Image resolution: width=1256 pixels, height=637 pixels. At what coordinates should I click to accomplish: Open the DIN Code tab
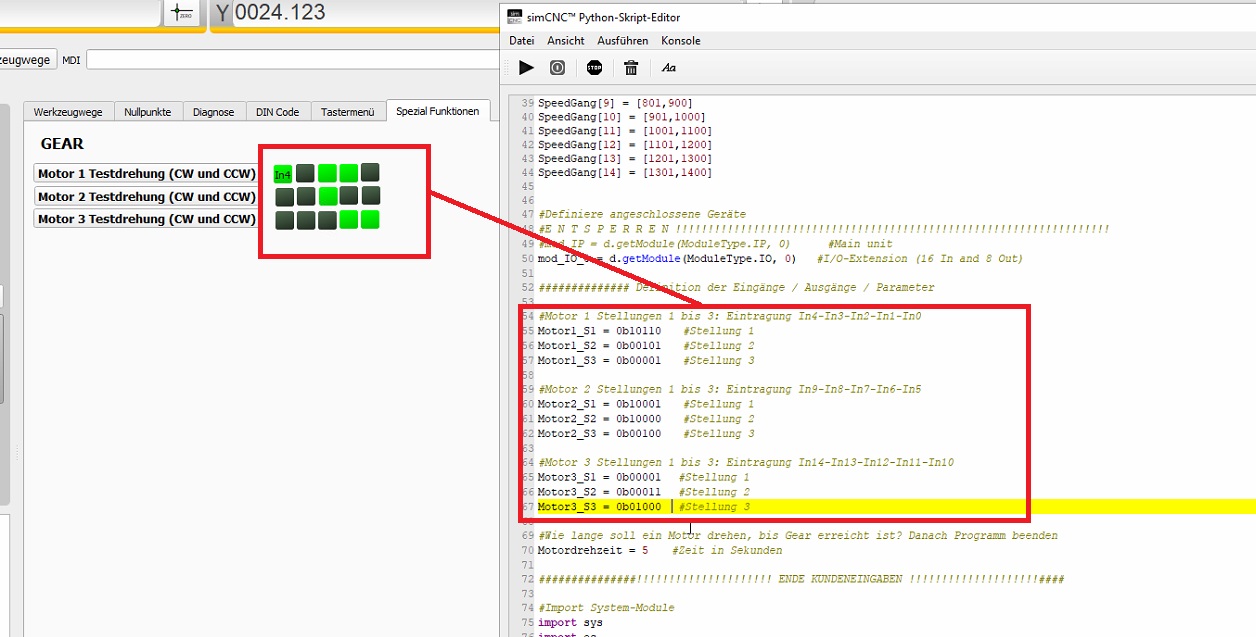(278, 112)
